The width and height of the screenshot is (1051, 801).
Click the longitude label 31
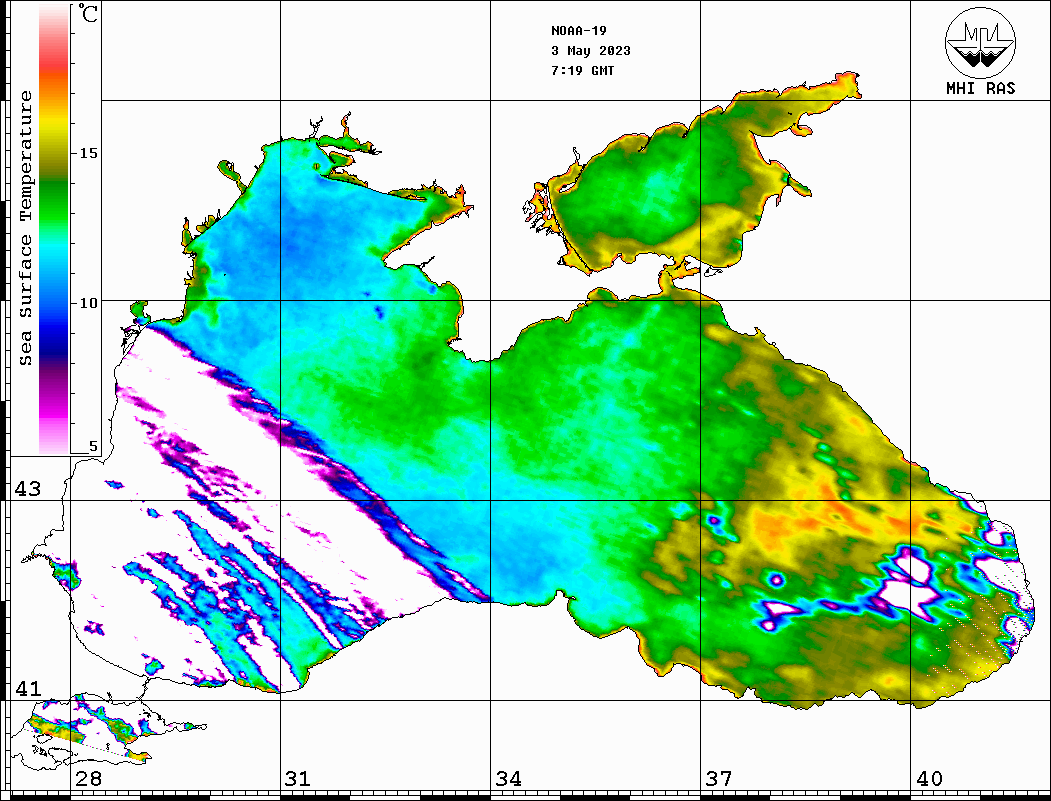click(x=298, y=779)
